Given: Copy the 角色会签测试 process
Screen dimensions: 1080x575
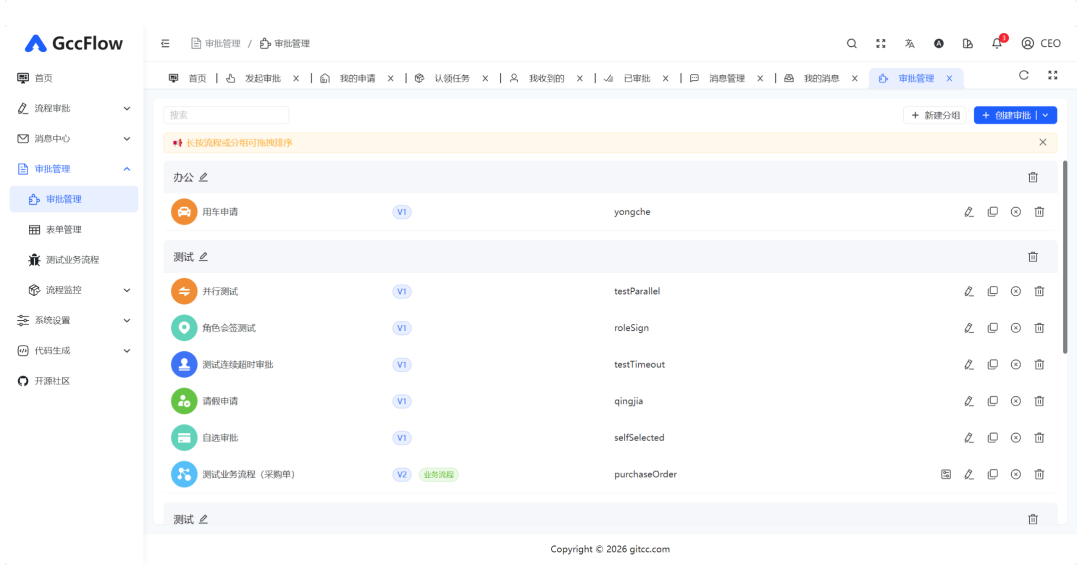Looking at the screenshot, I should 993,328.
